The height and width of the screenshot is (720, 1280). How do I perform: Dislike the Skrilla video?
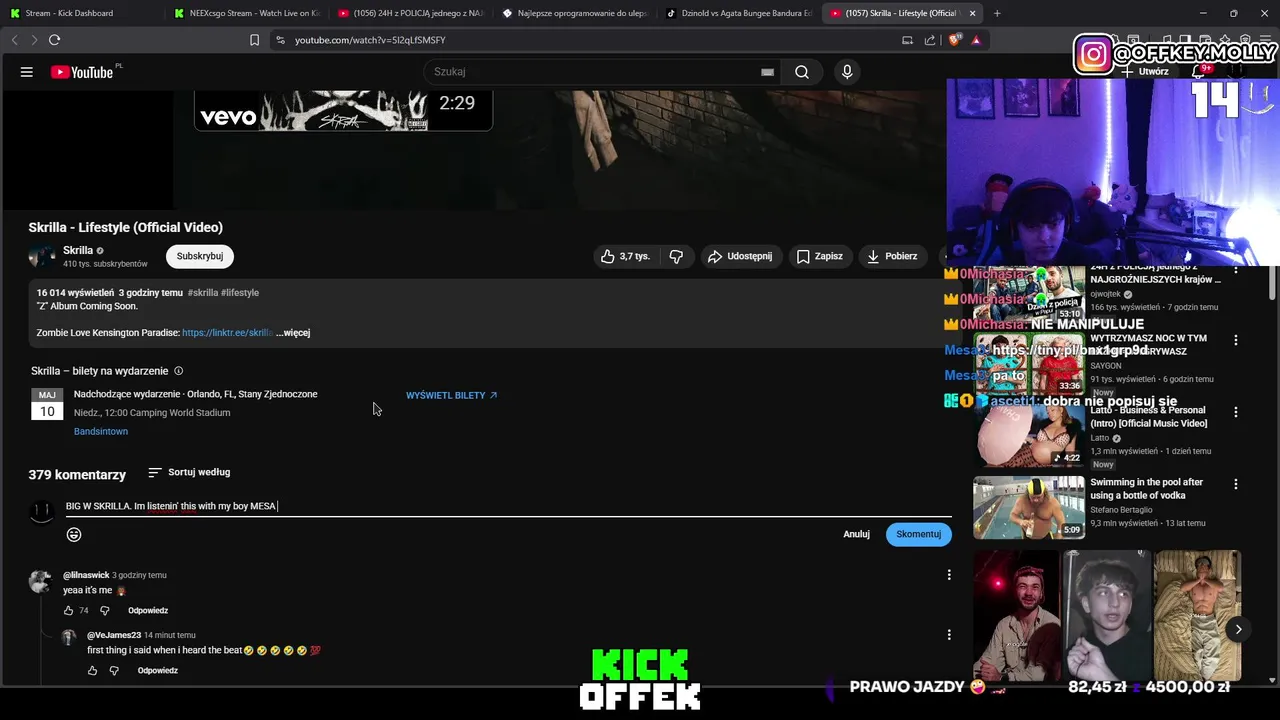[676, 256]
